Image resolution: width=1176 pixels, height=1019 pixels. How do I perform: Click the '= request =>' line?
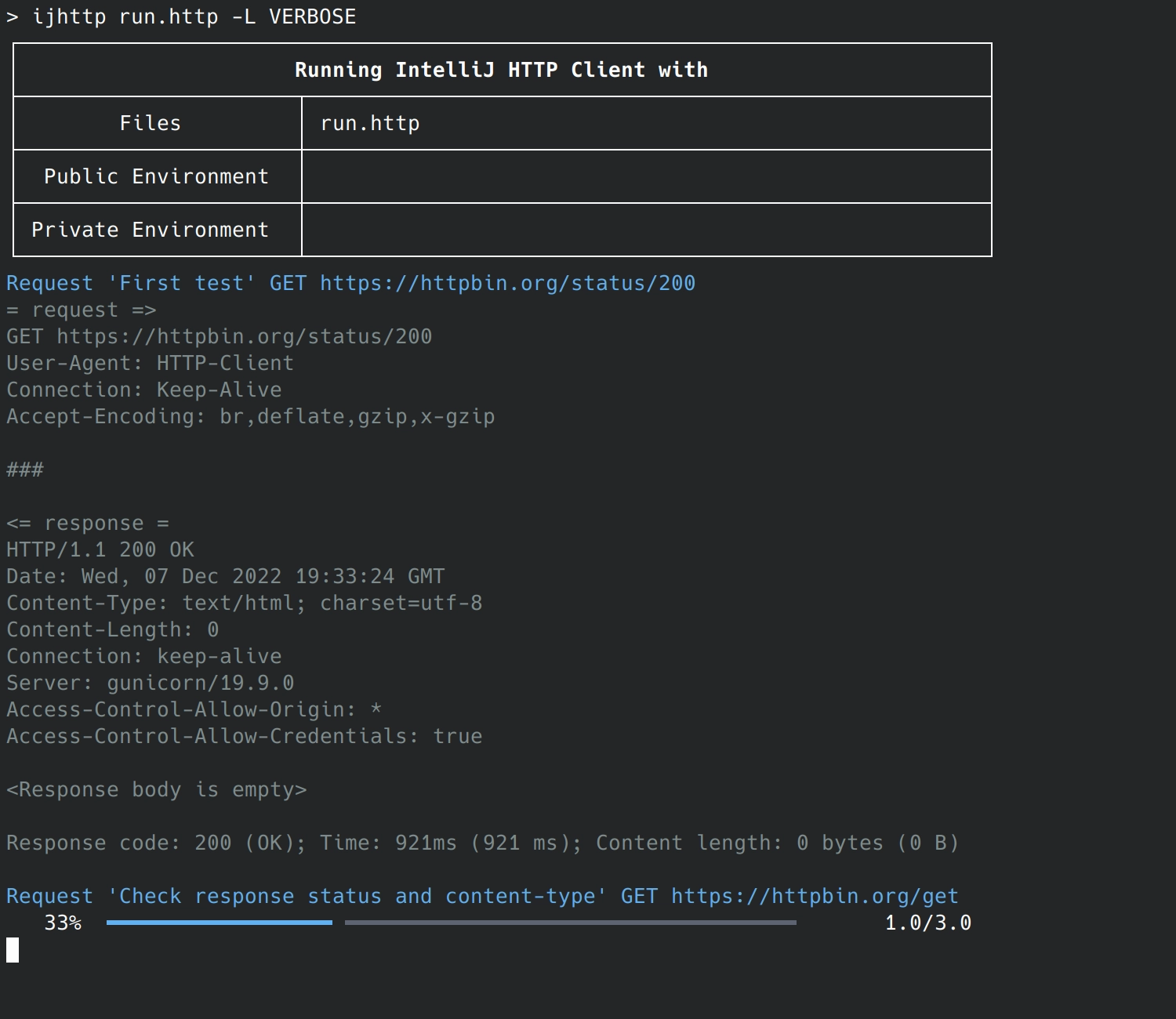click(x=82, y=310)
